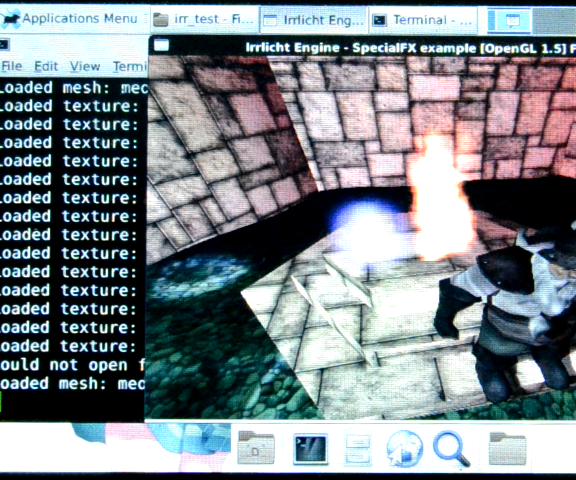Click the last 'oaded mesh: mec' terminal line

[x=72, y=383]
